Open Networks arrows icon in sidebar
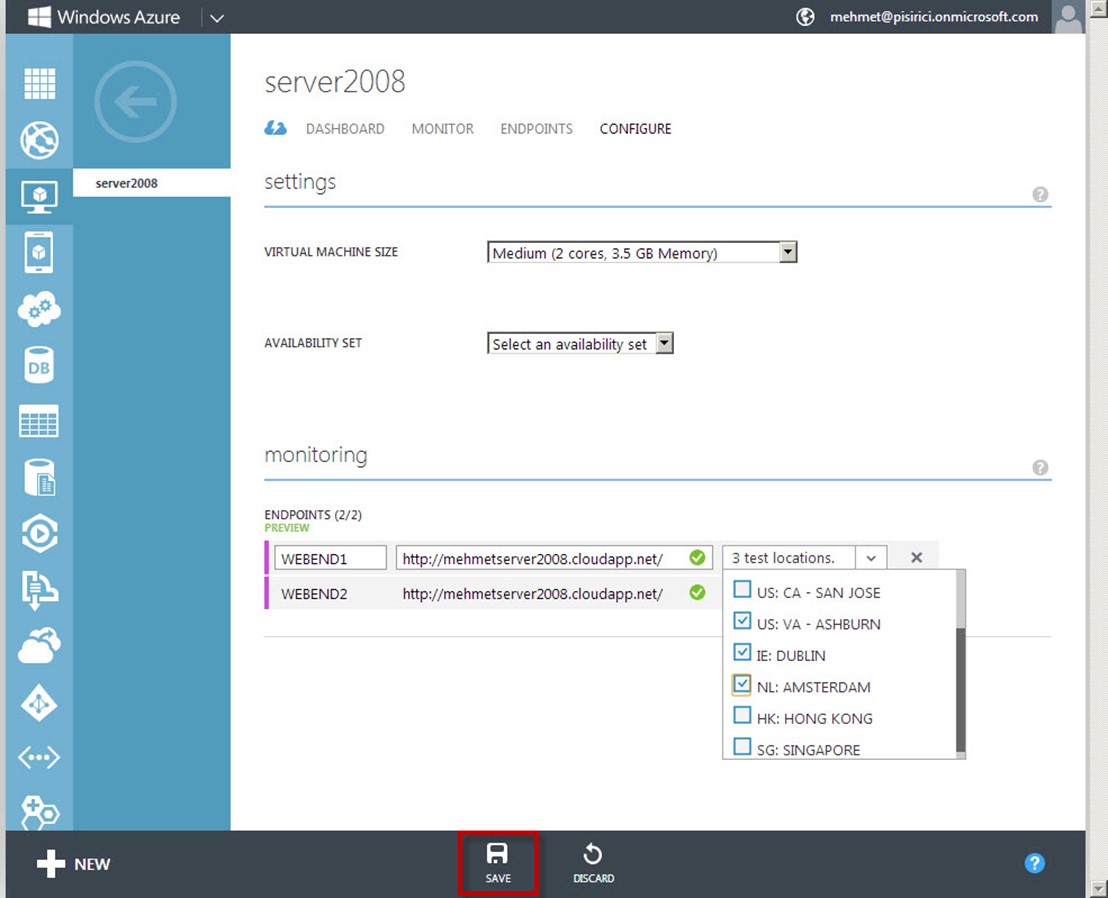 tap(39, 757)
